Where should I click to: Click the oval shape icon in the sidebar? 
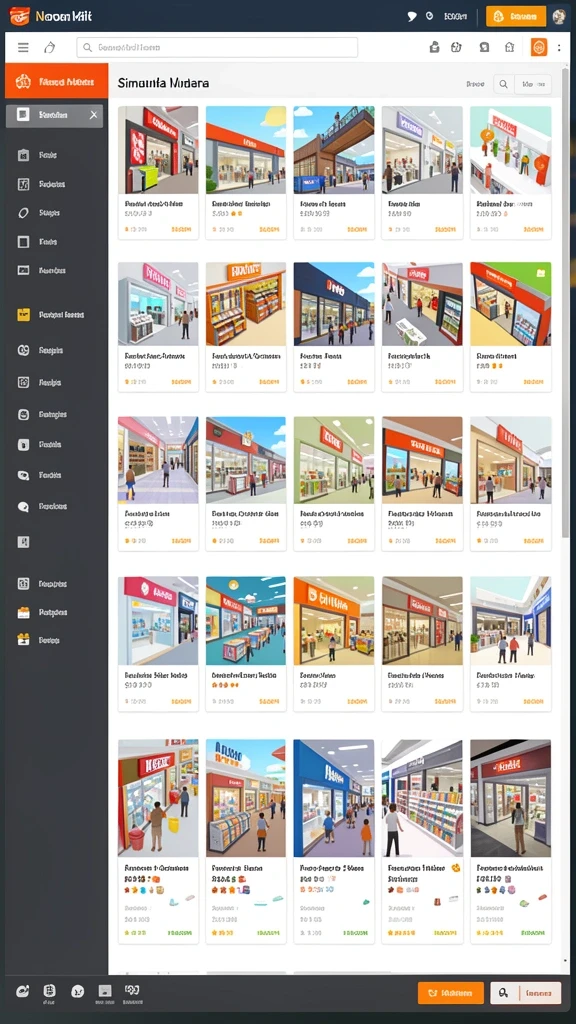[24, 213]
